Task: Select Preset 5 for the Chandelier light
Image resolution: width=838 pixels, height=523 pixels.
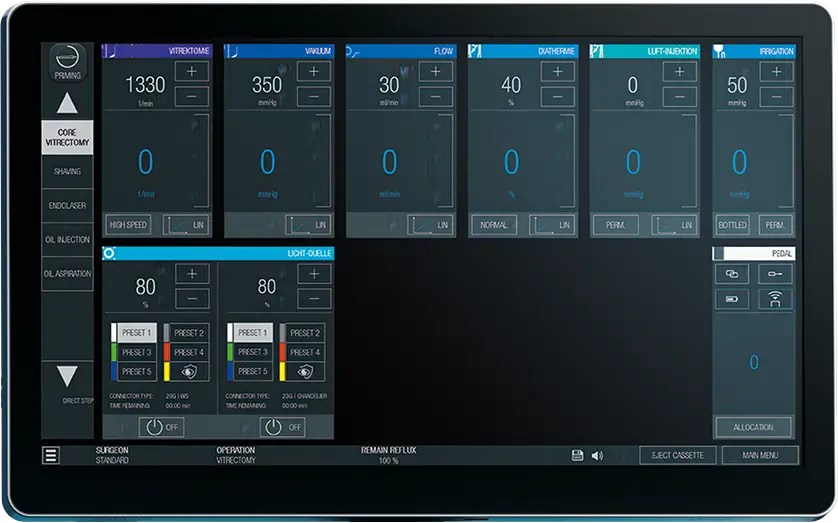Action: click(x=250, y=371)
